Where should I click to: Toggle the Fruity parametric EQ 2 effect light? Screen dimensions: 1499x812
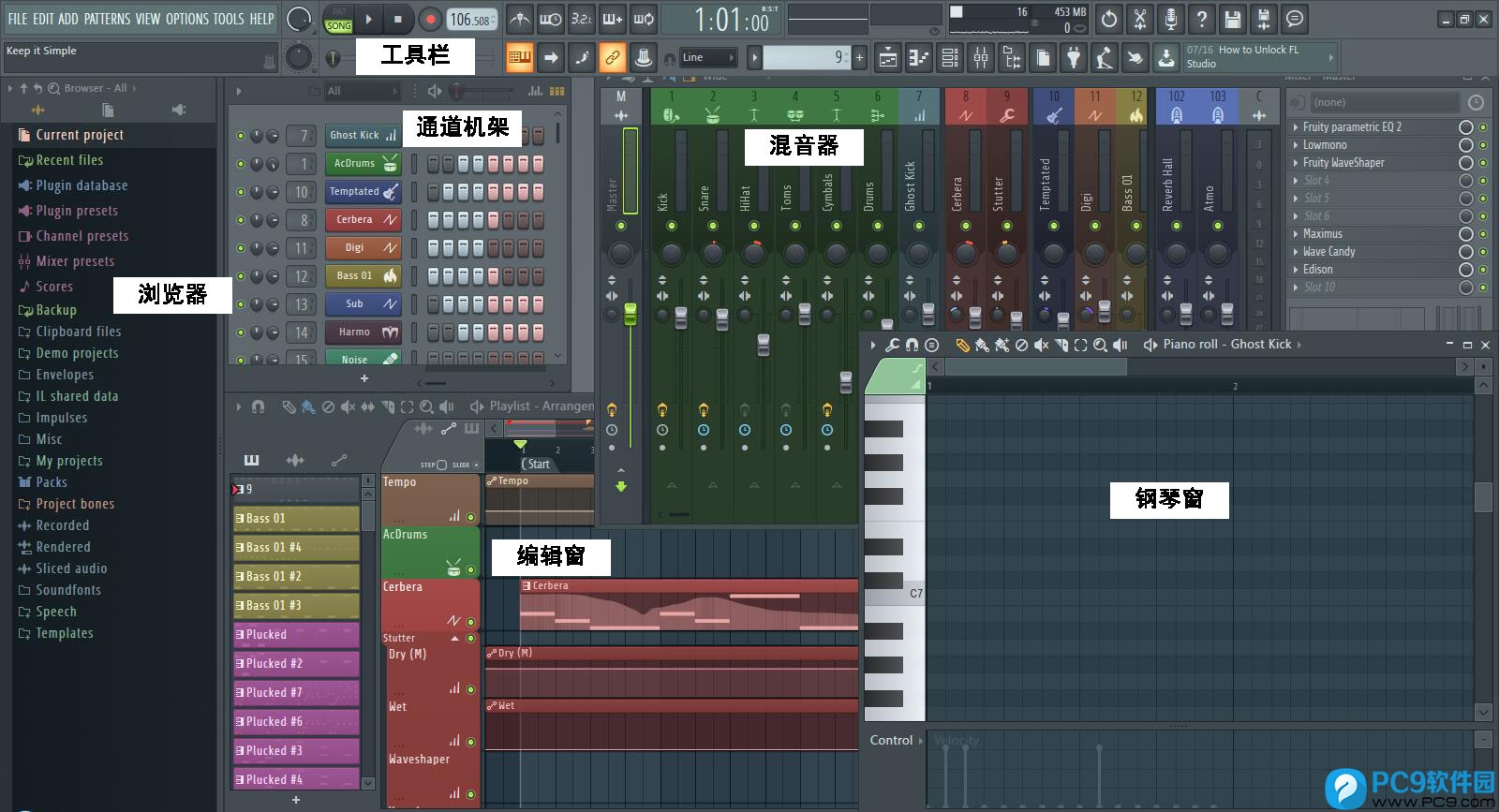(x=1483, y=127)
